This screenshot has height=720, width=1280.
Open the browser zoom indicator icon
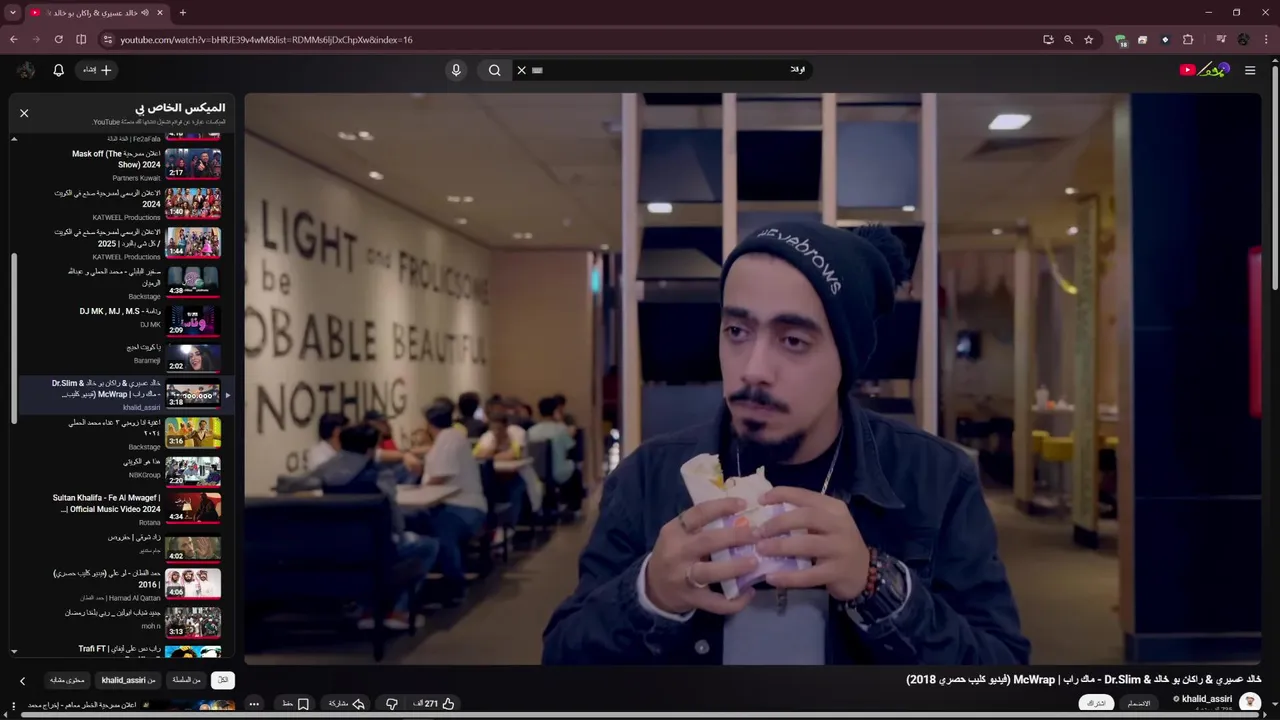click(x=1068, y=40)
